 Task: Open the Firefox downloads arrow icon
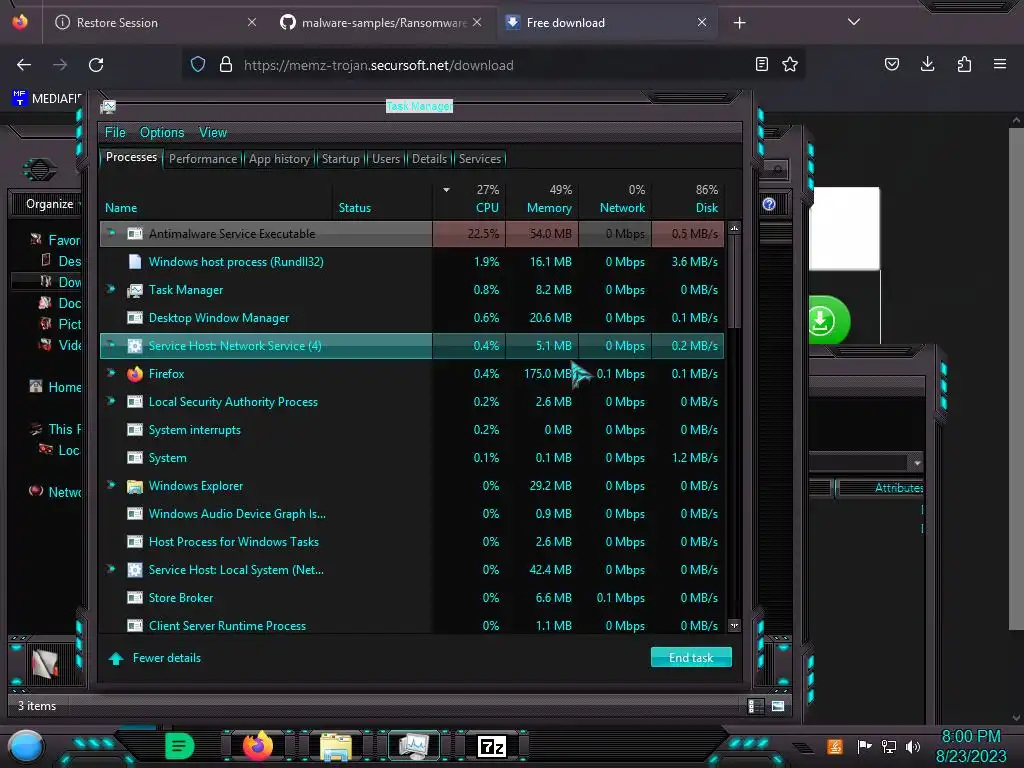coord(927,64)
